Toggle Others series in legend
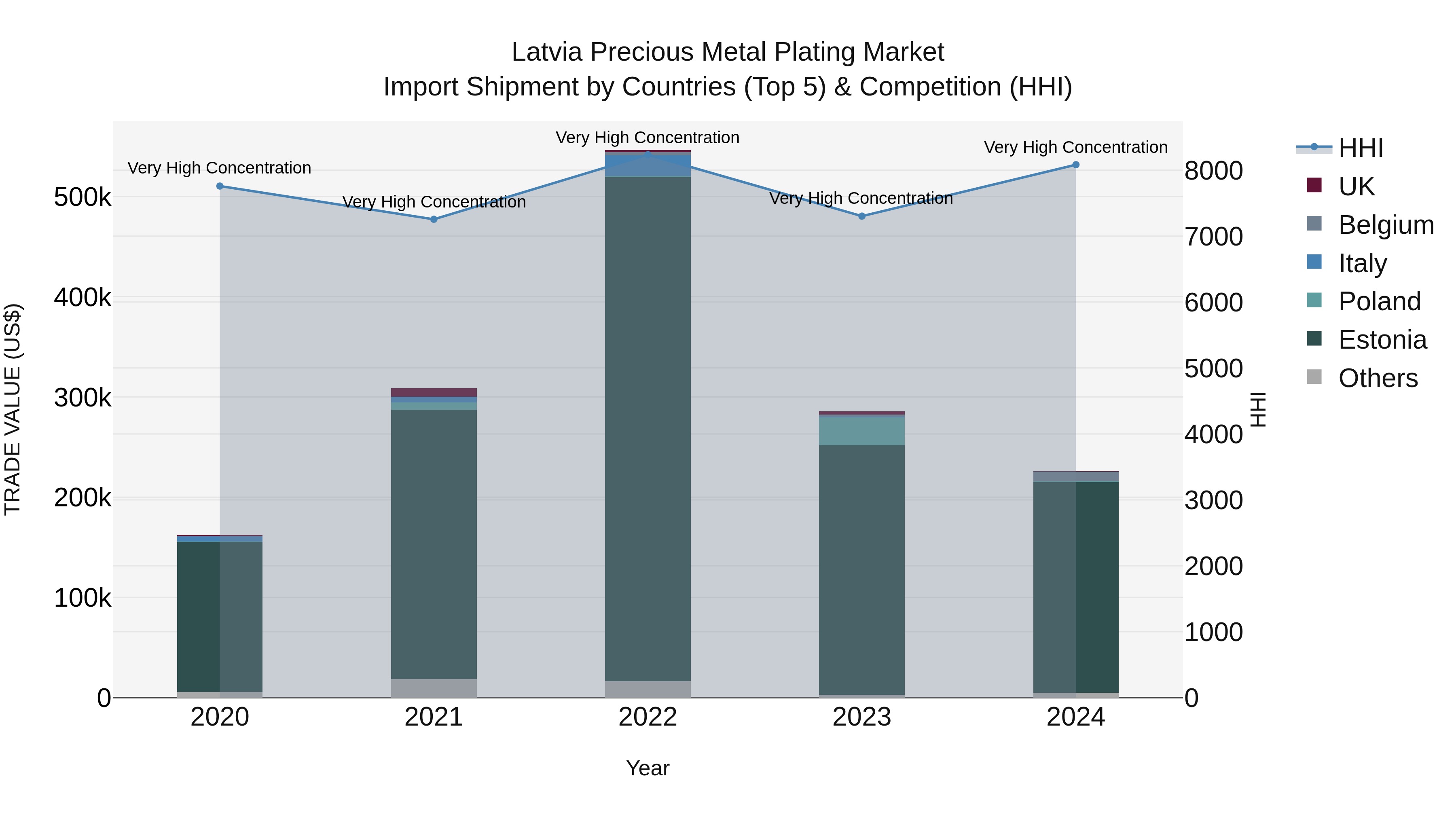Screen dimensions: 1456x819 [x=1362, y=378]
